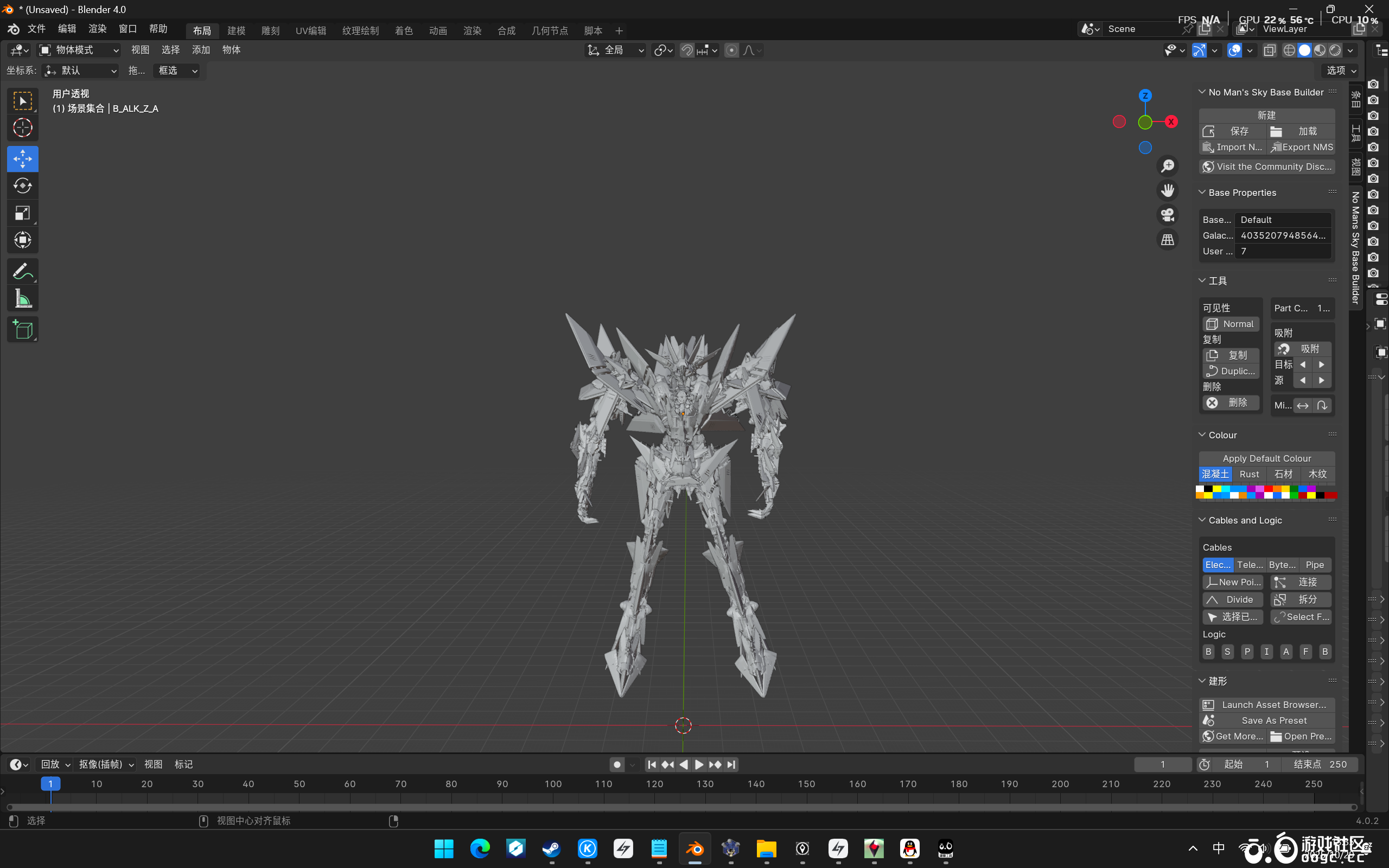Screen dimensions: 1389x868
Task: Click the Apply Default Colour button
Action: point(1266,458)
